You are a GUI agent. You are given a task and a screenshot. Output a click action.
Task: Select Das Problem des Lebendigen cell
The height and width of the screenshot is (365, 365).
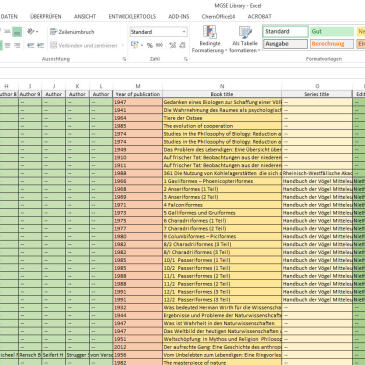pos(222,150)
